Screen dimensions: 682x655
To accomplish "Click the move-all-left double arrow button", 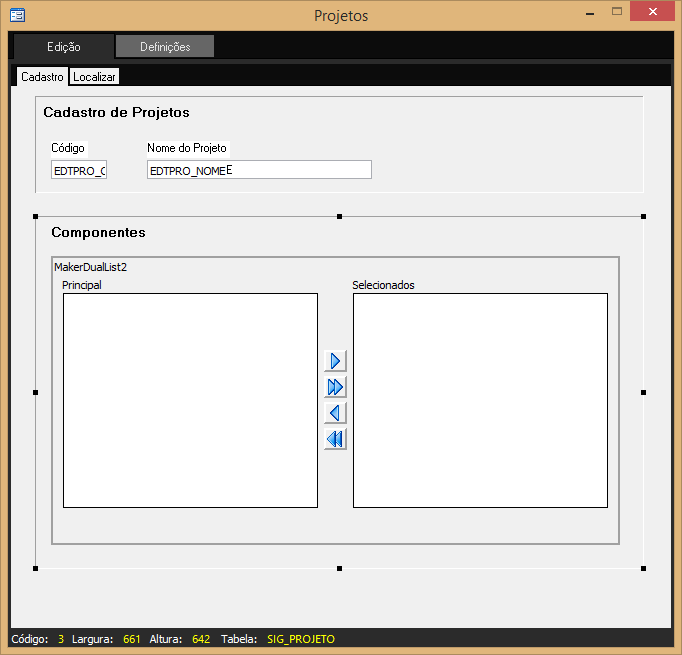I will coord(335,439).
